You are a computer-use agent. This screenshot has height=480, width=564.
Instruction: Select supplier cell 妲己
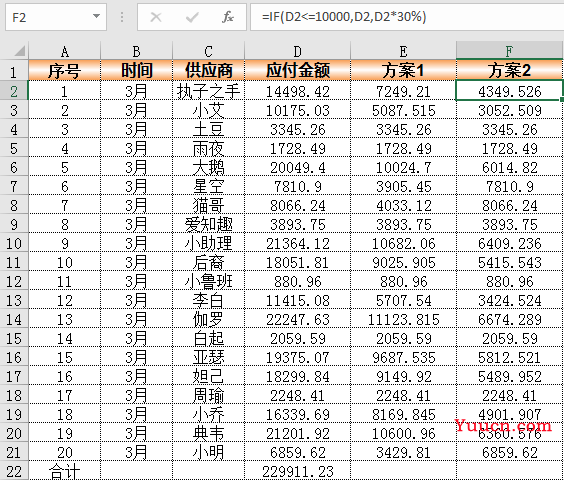coord(209,376)
